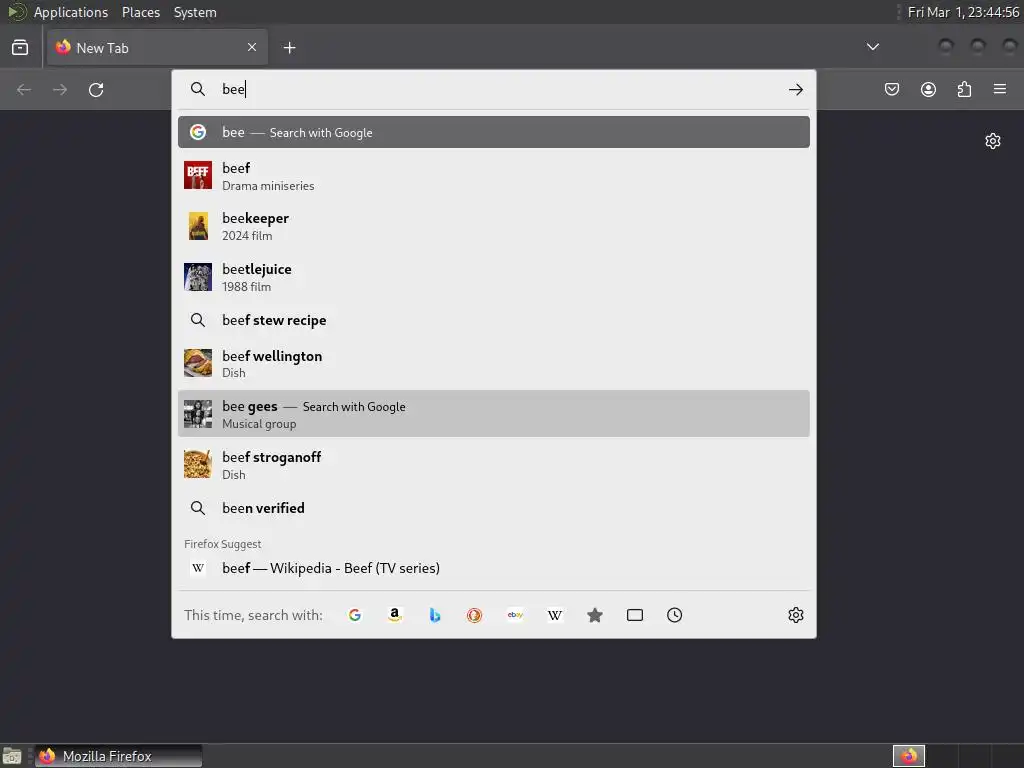The image size is (1024, 768).
Task: Search this time with Google icon
Action: [x=355, y=615]
